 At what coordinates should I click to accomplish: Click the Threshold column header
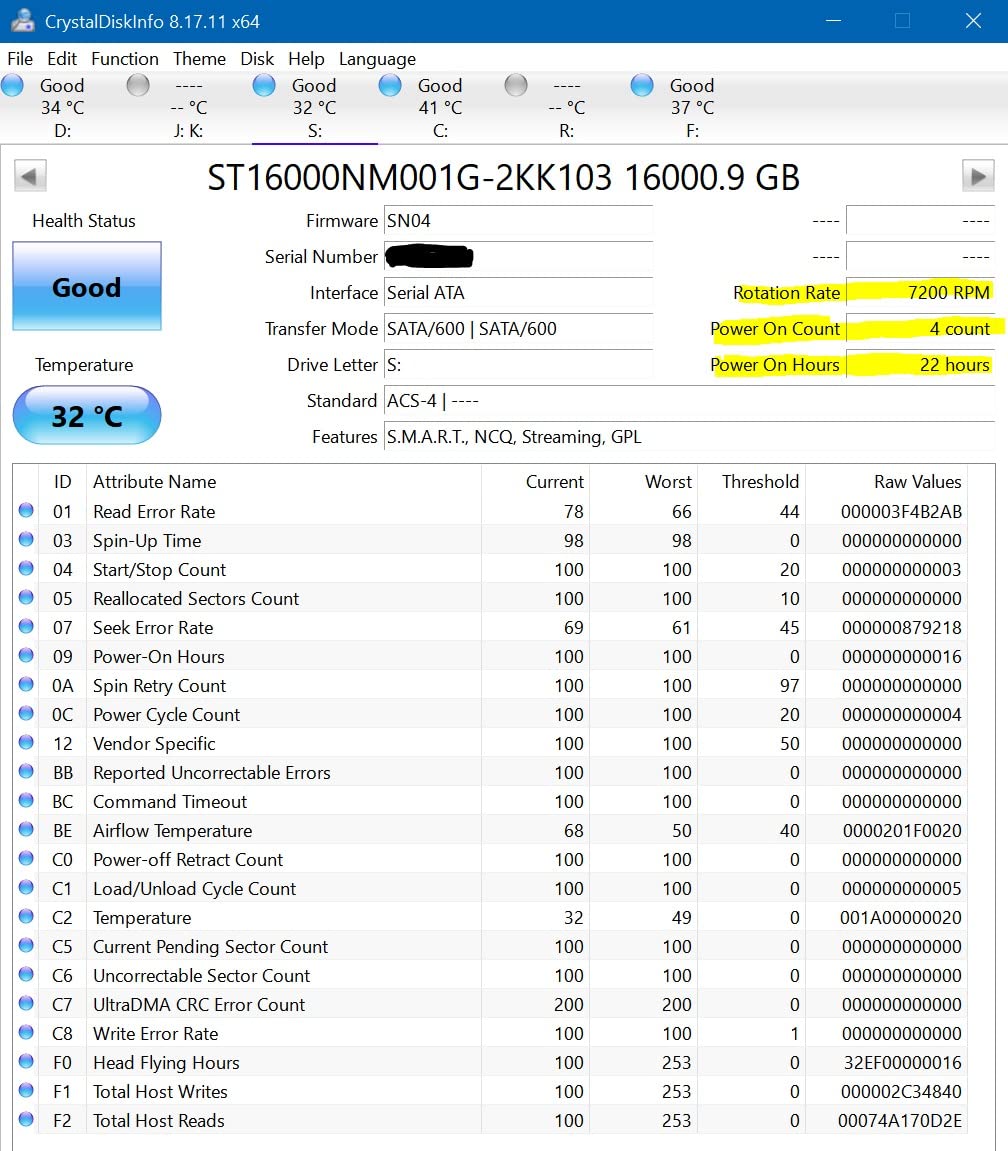[751, 482]
